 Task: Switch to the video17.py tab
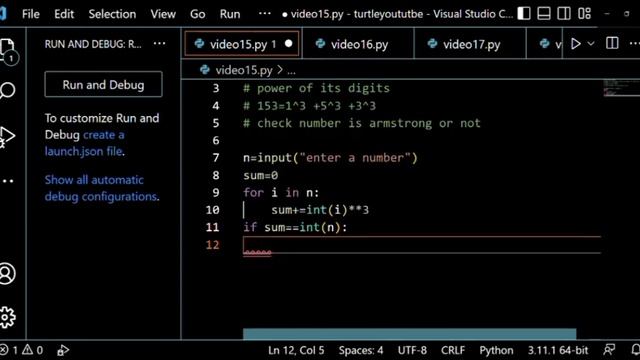(470, 44)
